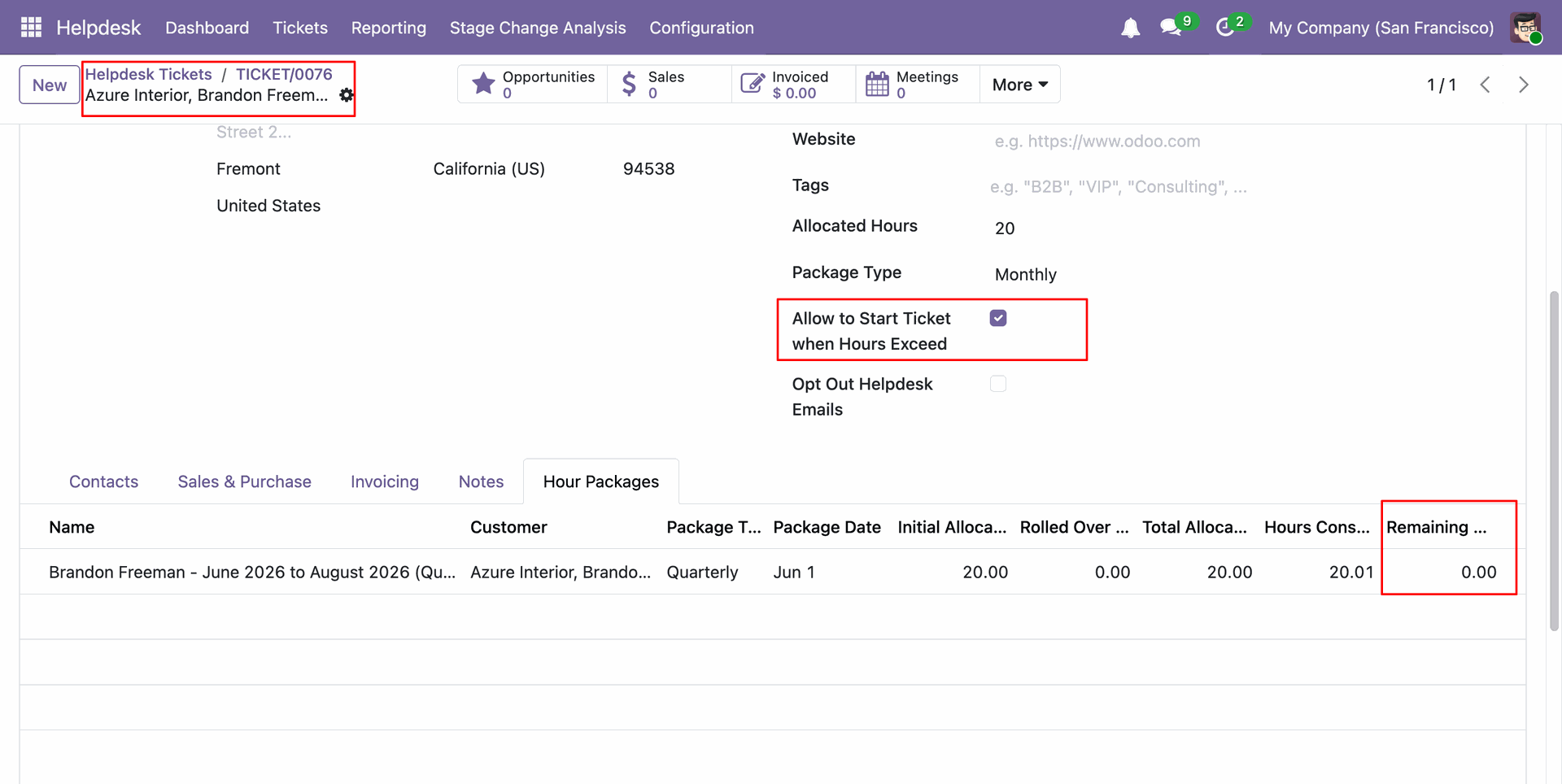Sort by the Initial Alloca... column header
Screen dimensions: 1562x784
952,527
